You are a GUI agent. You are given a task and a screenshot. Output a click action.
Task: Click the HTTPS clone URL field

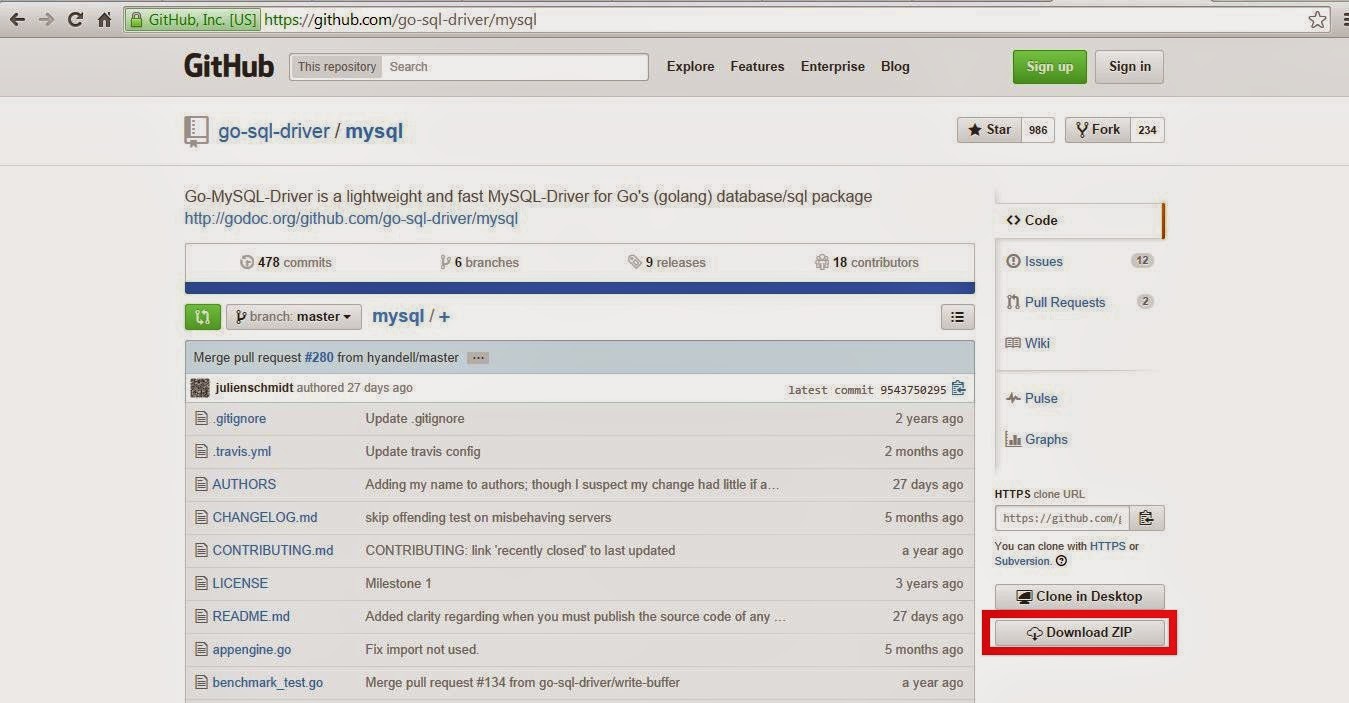1063,518
